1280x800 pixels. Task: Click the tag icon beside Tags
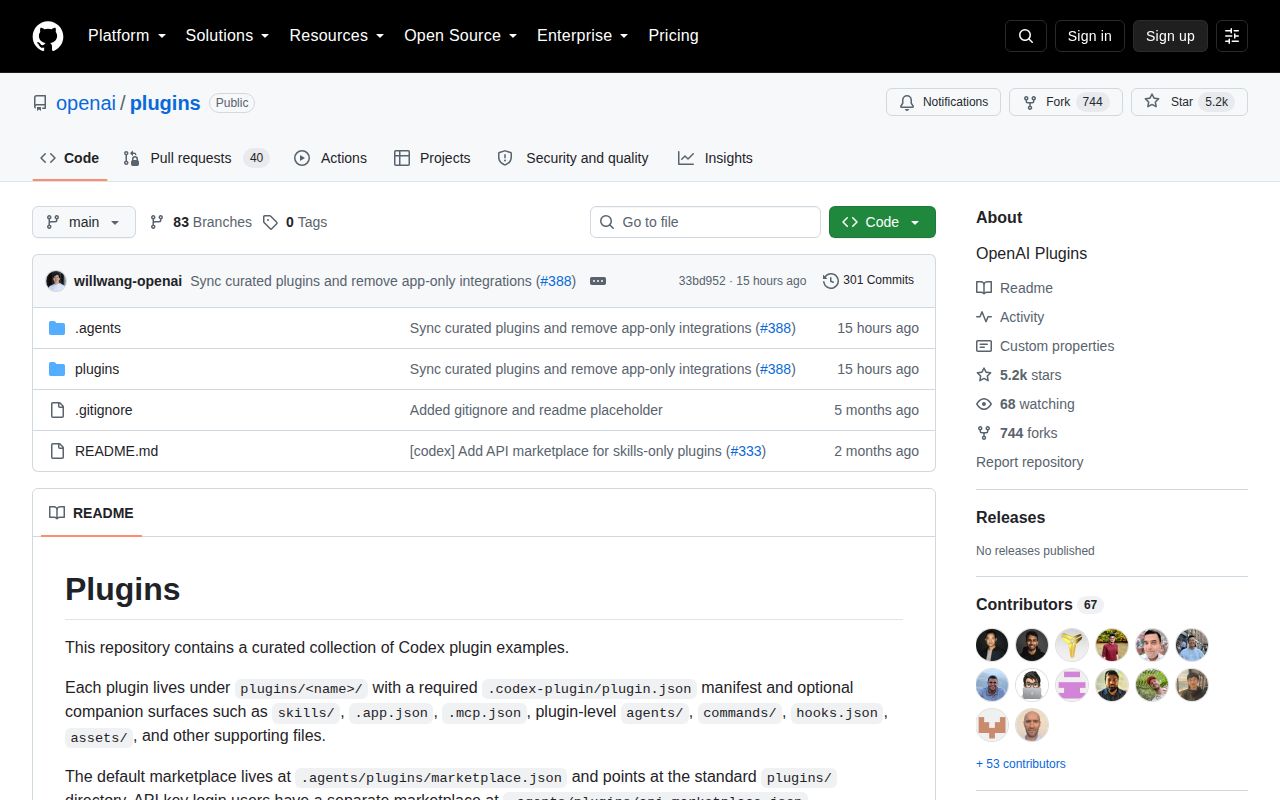270,222
